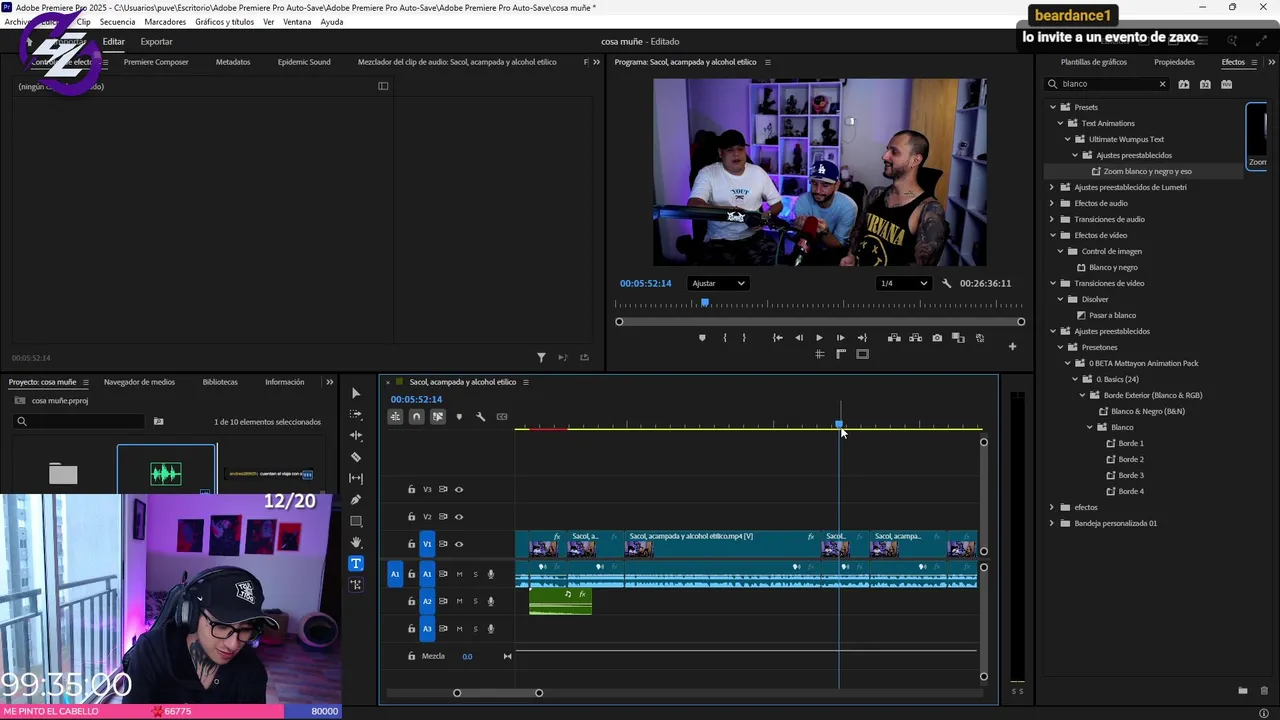
Task: Select the Razor tool
Action: 356,457
